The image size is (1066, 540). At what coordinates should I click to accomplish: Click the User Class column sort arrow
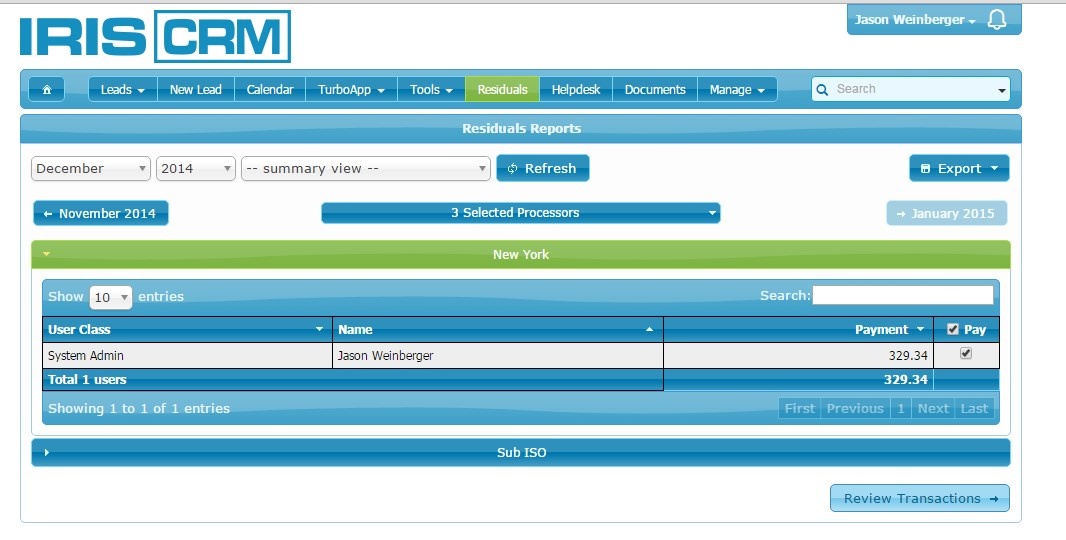(320, 329)
